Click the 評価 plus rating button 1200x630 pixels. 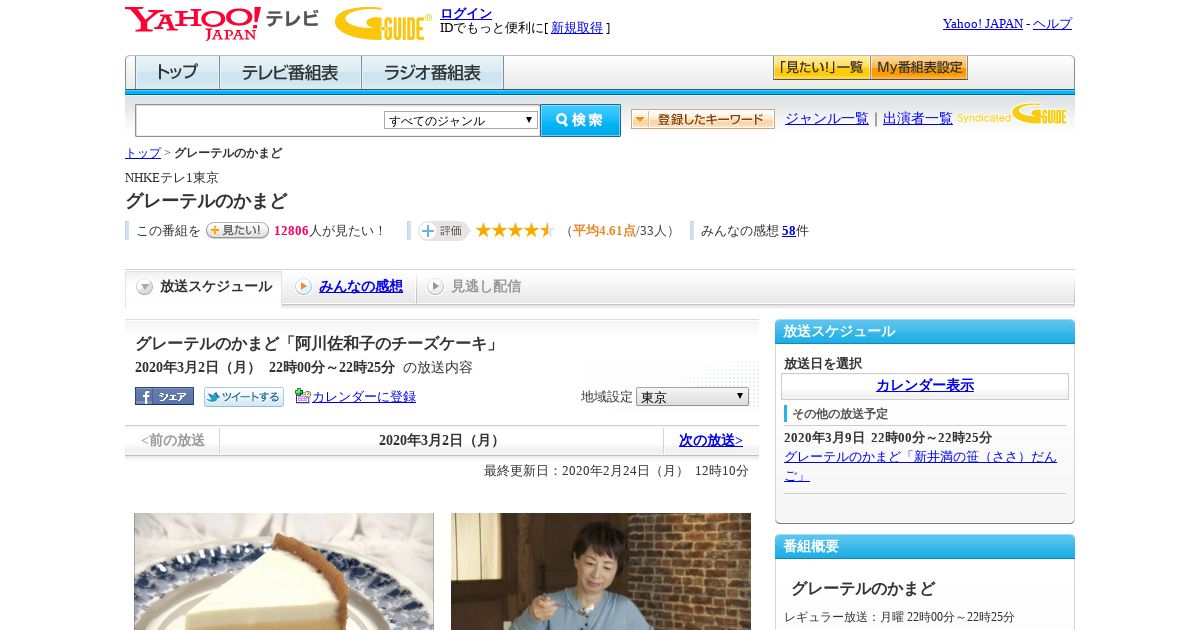444,231
